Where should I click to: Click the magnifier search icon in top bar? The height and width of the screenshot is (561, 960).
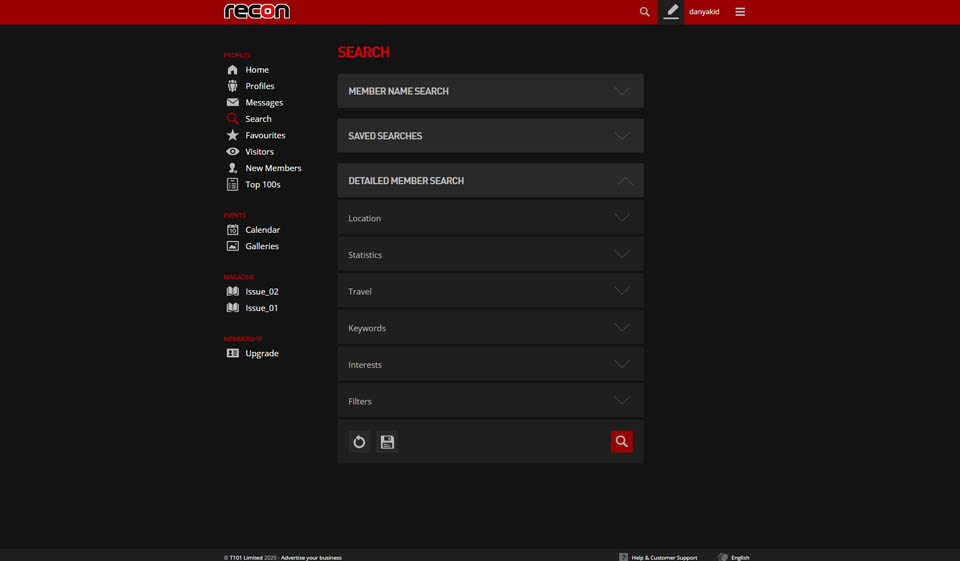(x=644, y=12)
